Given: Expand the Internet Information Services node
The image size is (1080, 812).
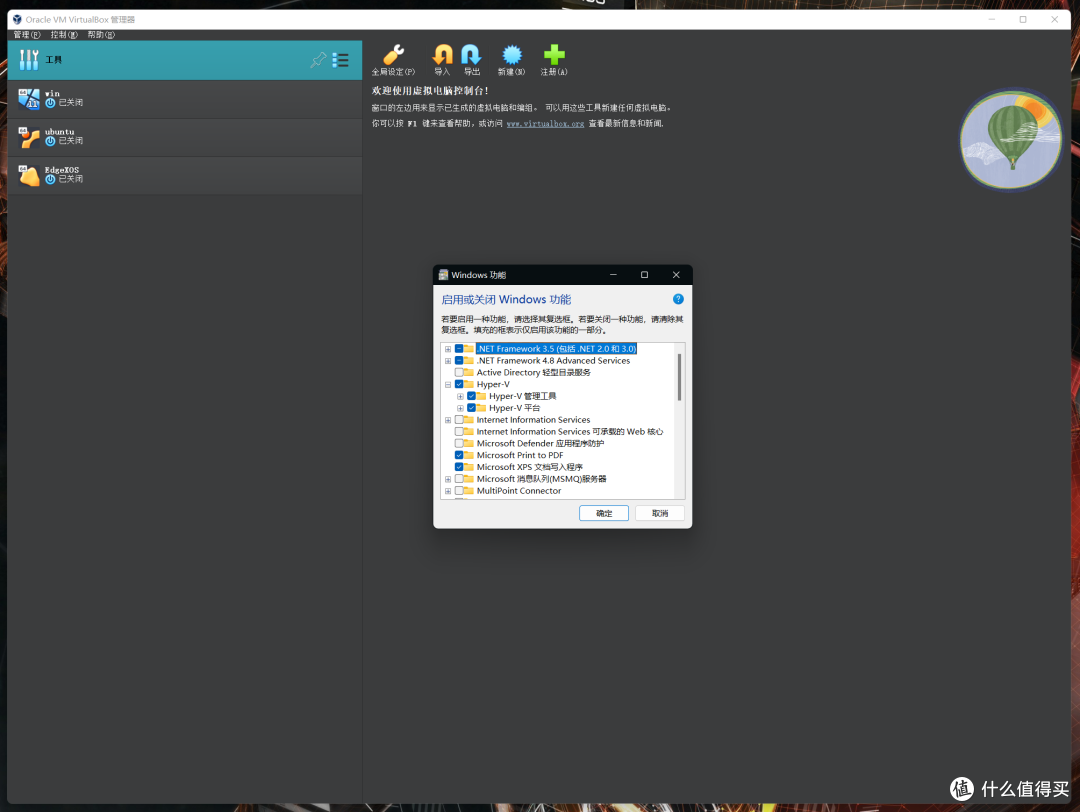Looking at the screenshot, I should point(448,420).
